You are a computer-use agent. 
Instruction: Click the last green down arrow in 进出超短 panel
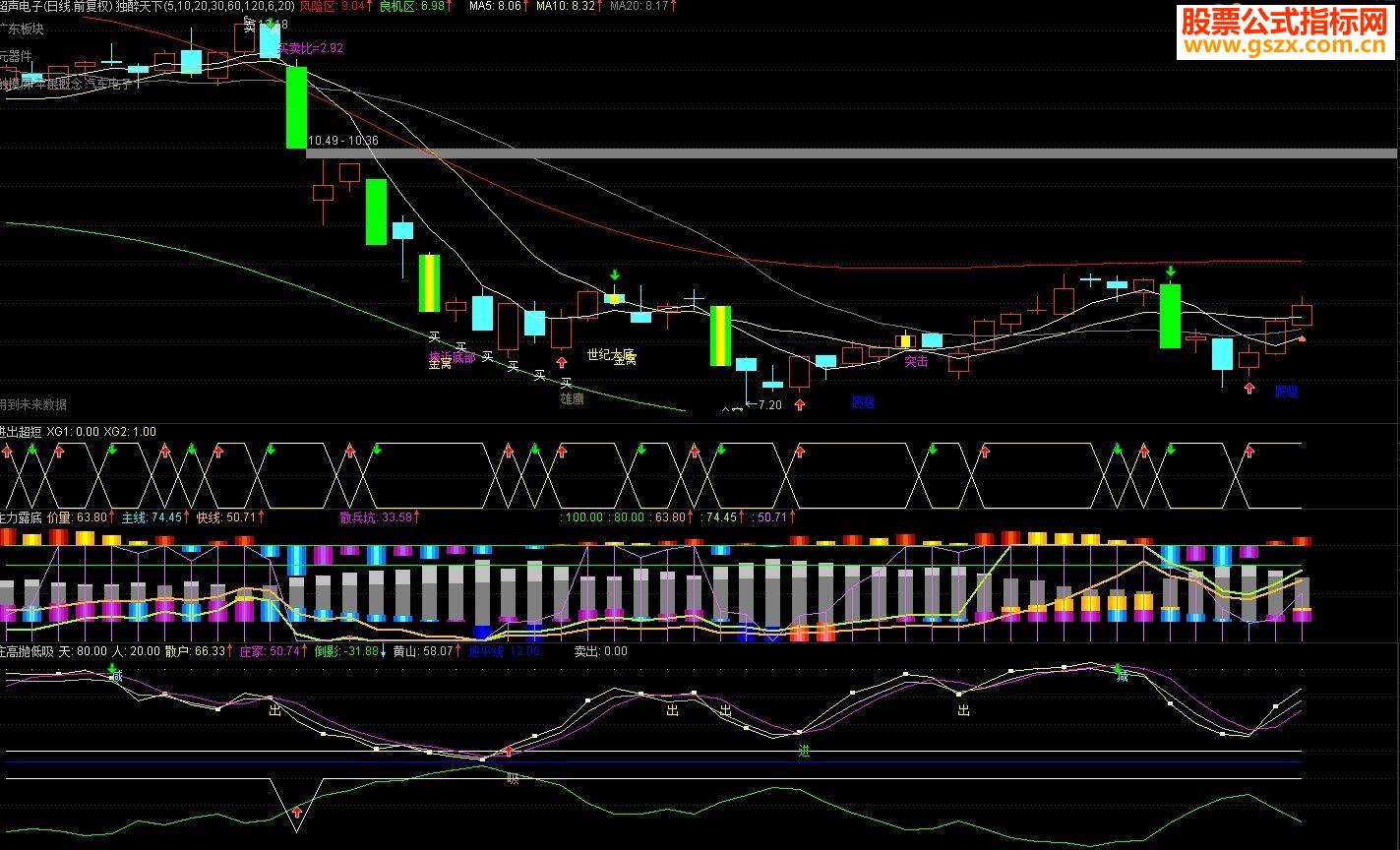tap(1171, 450)
